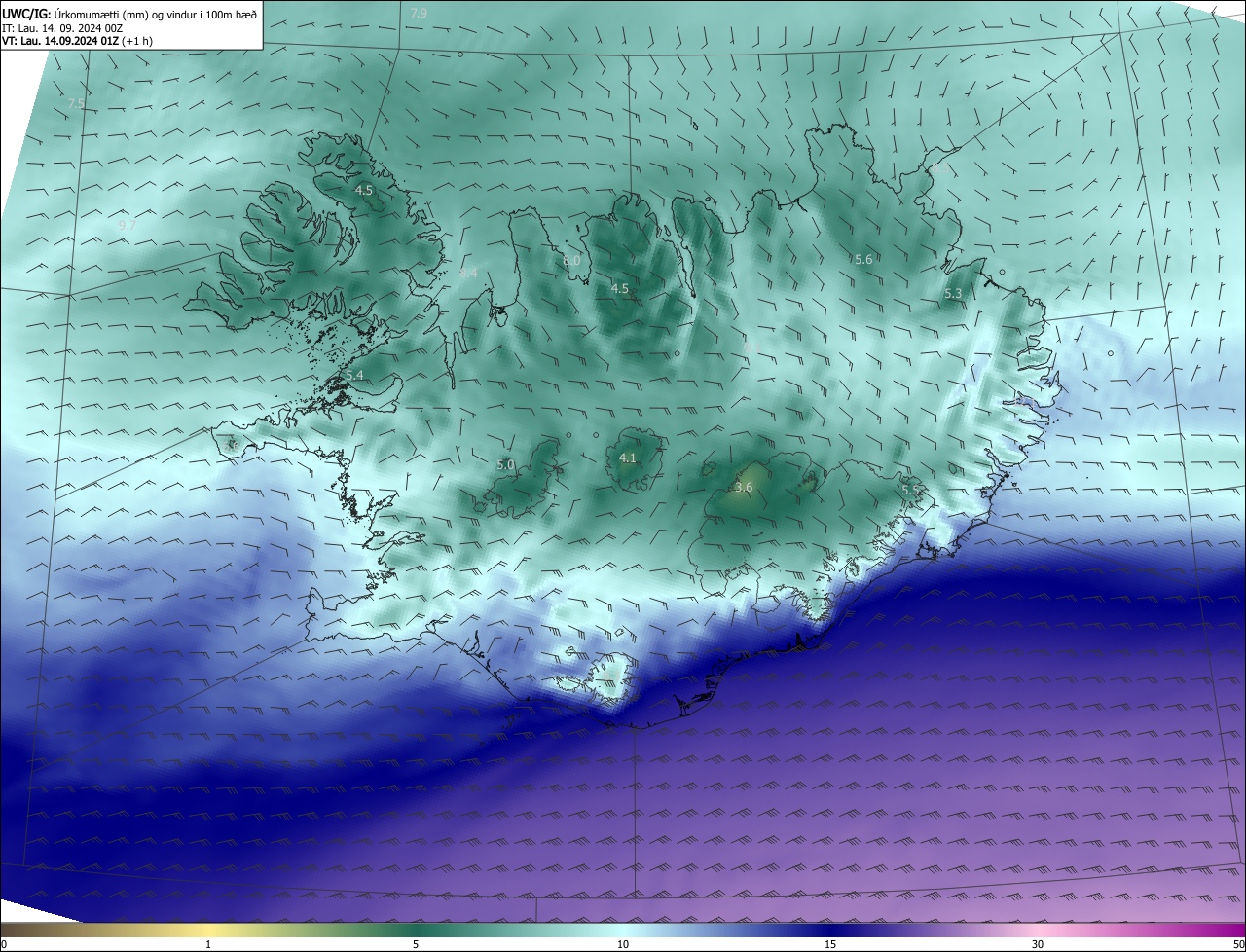Click the color scale tick labeled 5
This screenshot has height=952, width=1246.
tap(416, 944)
